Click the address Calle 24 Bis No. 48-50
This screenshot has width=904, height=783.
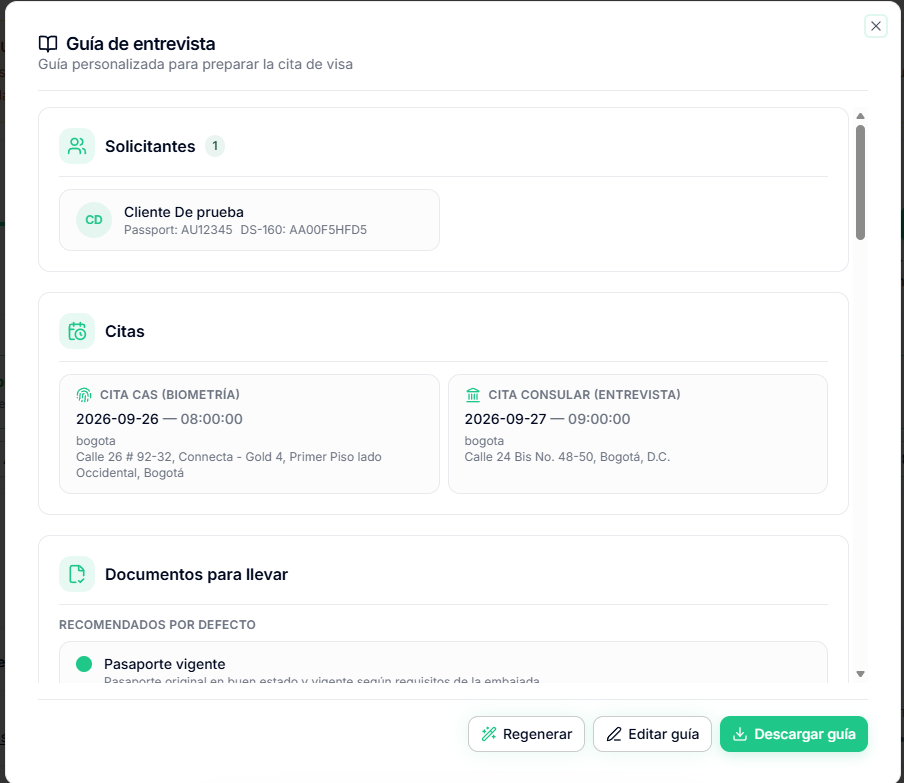(567, 457)
